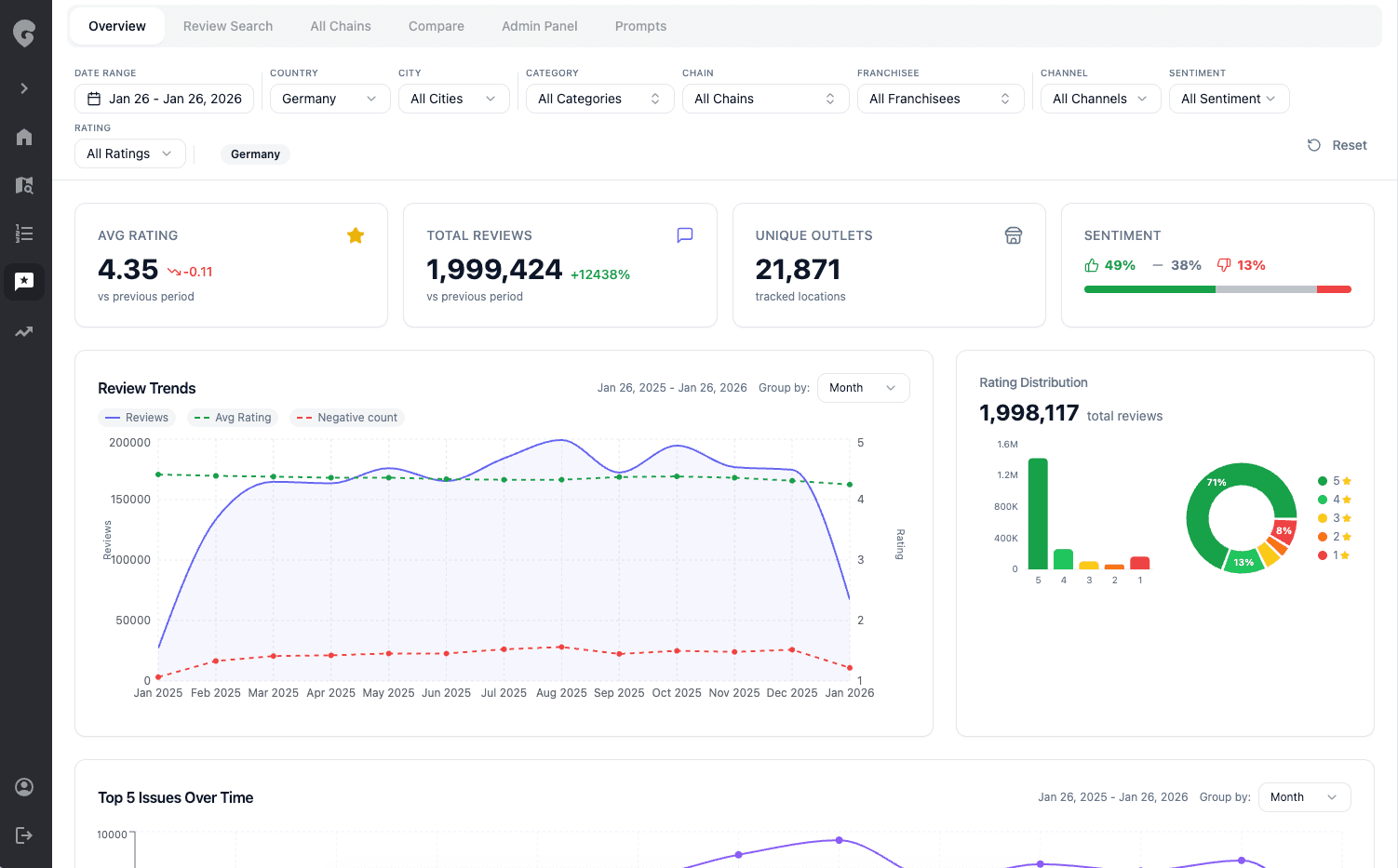
Task: Open the date range picker field
Action: point(164,98)
